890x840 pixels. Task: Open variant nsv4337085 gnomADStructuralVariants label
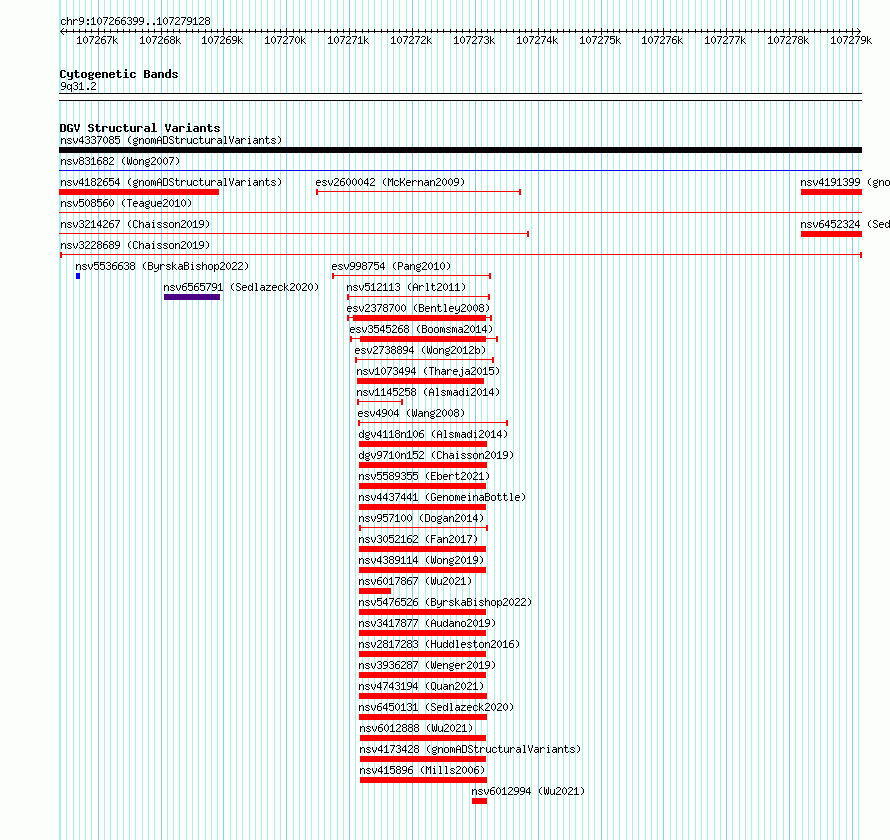171,140
